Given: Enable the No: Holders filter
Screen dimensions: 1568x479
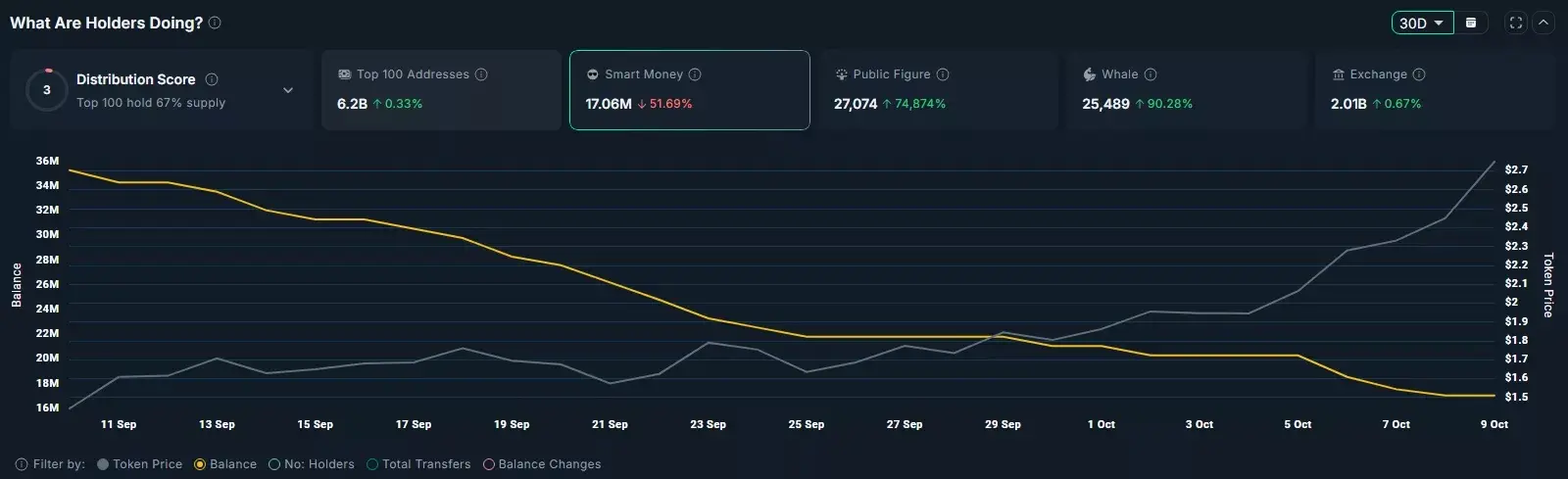Looking at the screenshot, I should [x=312, y=464].
